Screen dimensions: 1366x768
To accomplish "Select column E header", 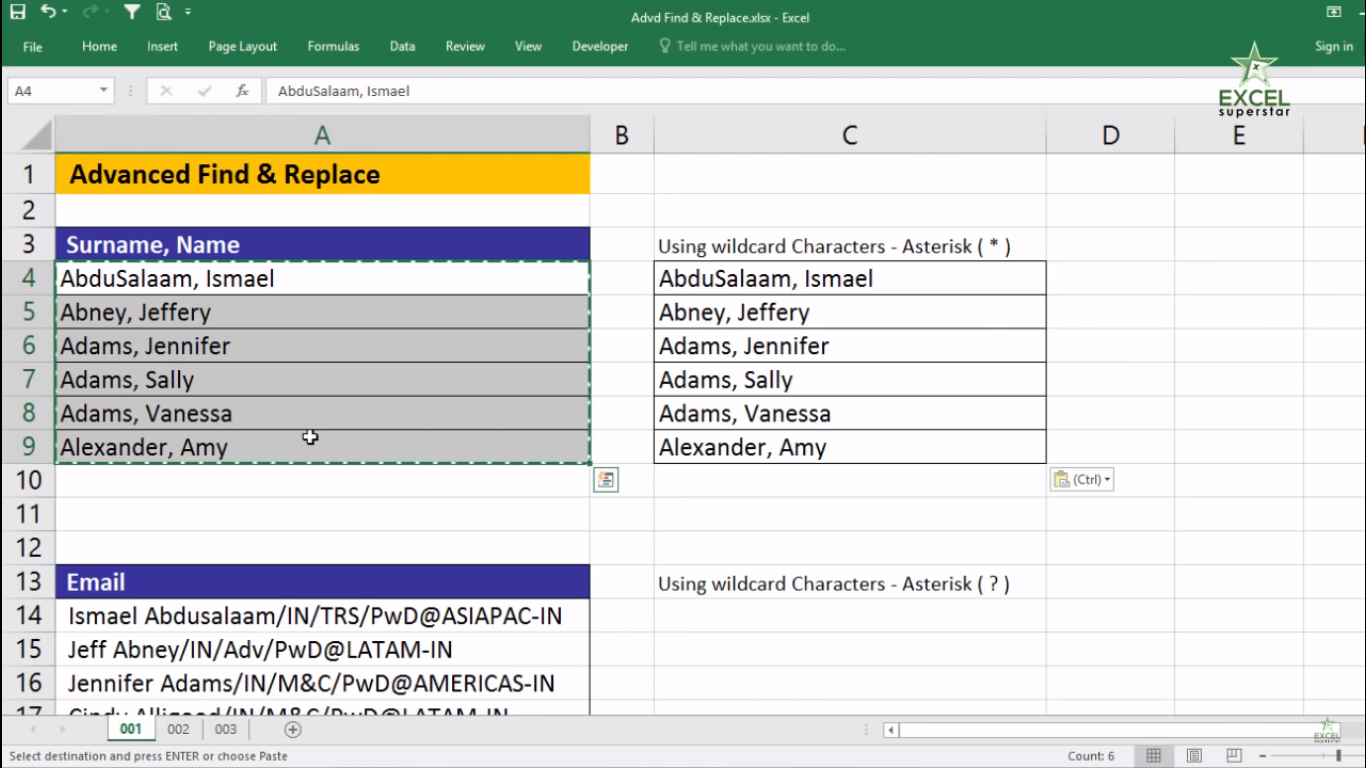I will [1239, 135].
